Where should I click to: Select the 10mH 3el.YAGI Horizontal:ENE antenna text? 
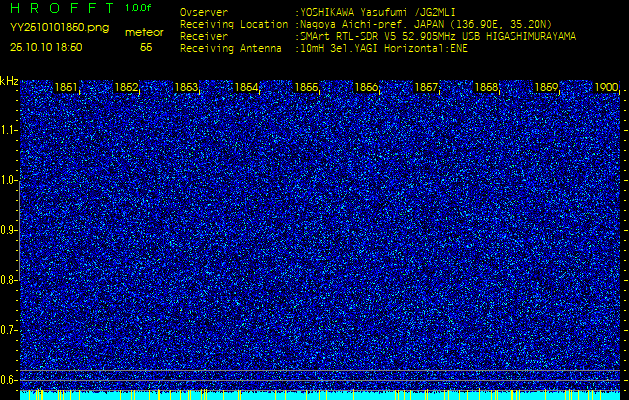(383, 49)
